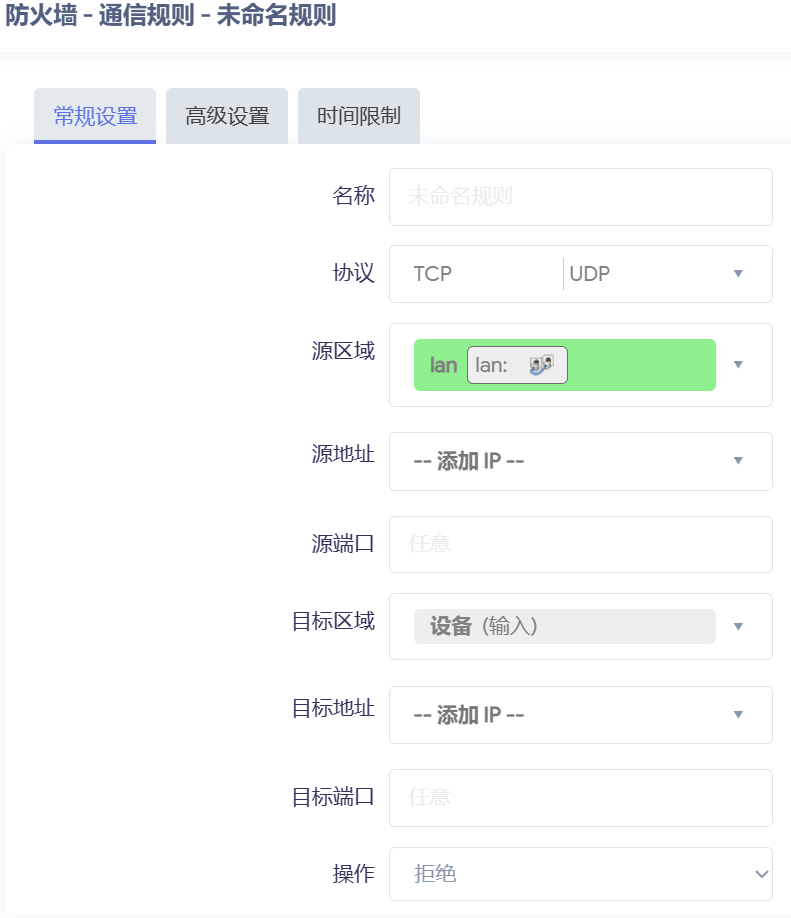Viewport: 791px width, 918px height.
Task: Open the 协议 protocol dropdown
Action: coord(580,274)
